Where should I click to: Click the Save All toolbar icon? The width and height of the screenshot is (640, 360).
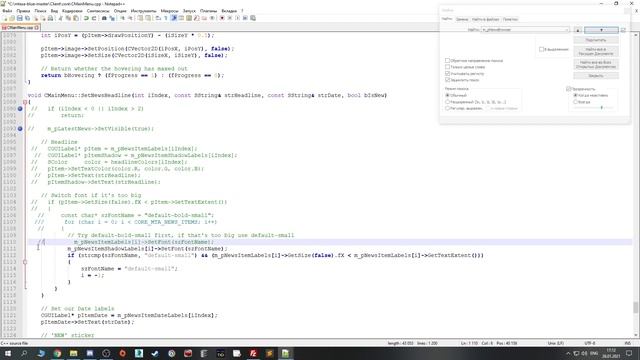click(x=27, y=18)
